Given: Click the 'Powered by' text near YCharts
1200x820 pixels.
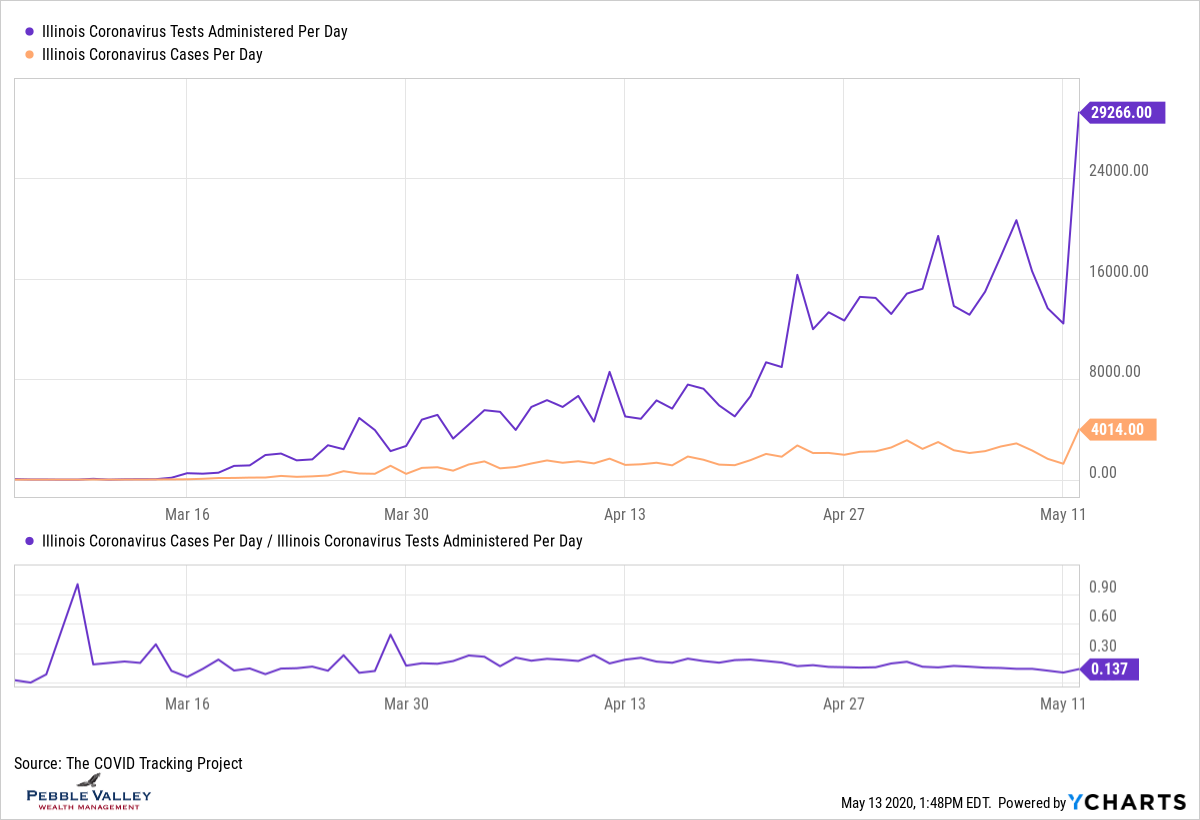Looking at the screenshot, I should [x=1032, y=803].
